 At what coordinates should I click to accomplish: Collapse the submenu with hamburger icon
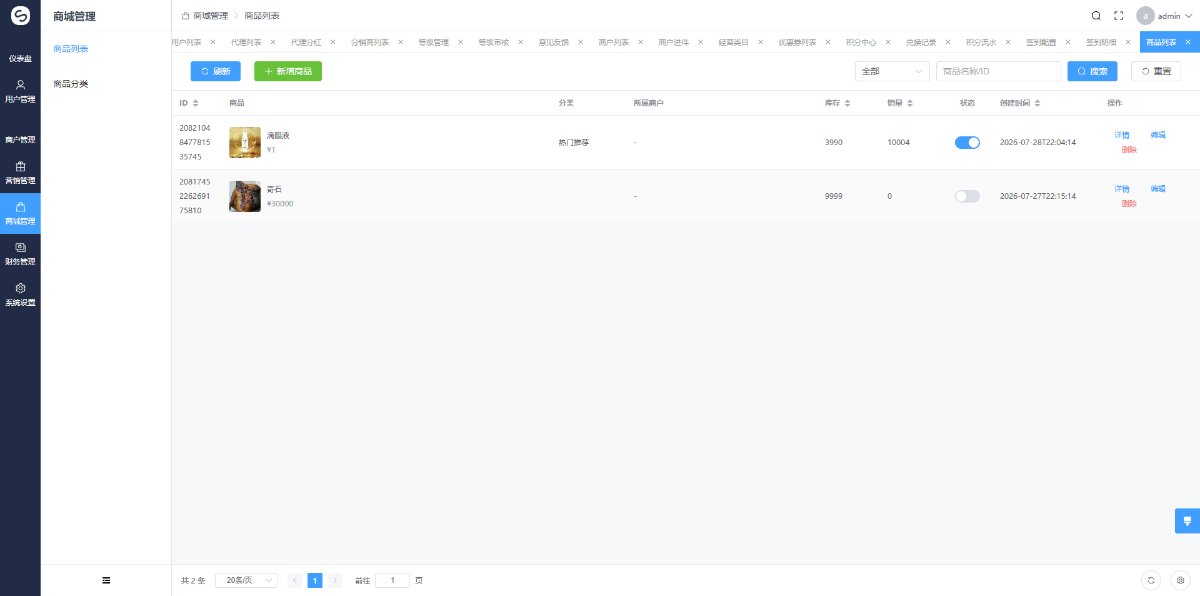106,580
